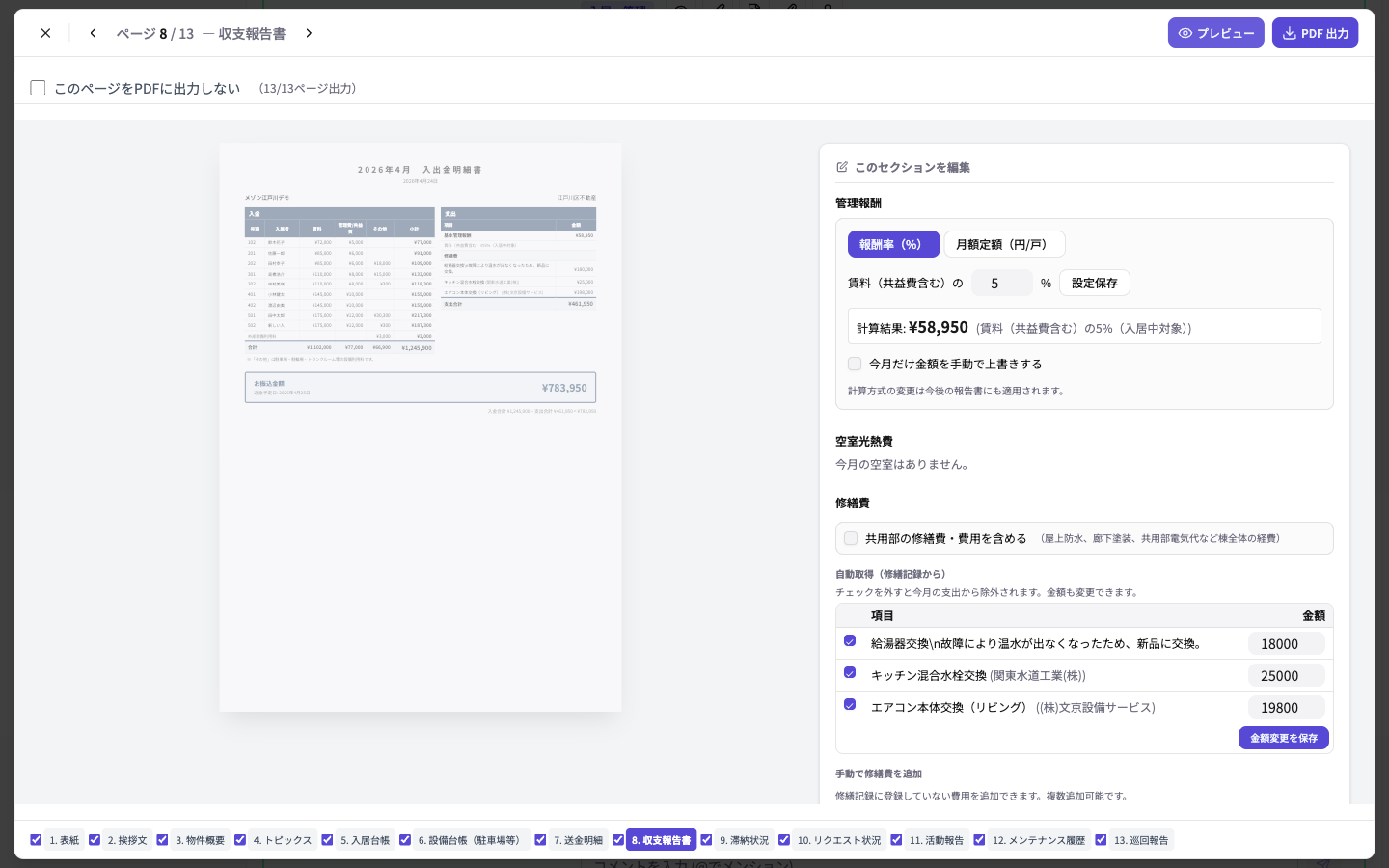Click the amount field showing 25000
Screen dimensions: 1389x868
(x=1287, y=676)
